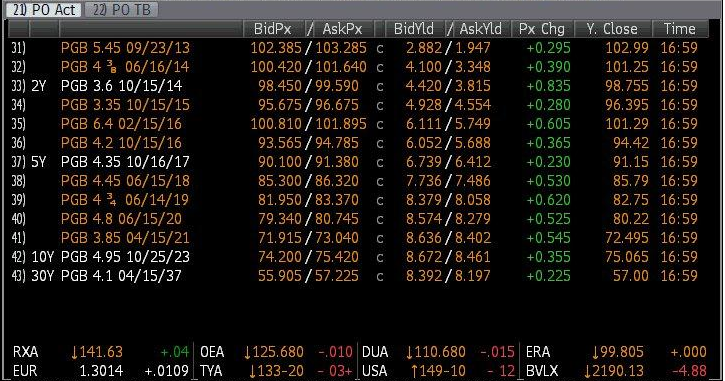Click ask yield 3.348
Viewport: 725px width, 381px height.
point(473,67)
